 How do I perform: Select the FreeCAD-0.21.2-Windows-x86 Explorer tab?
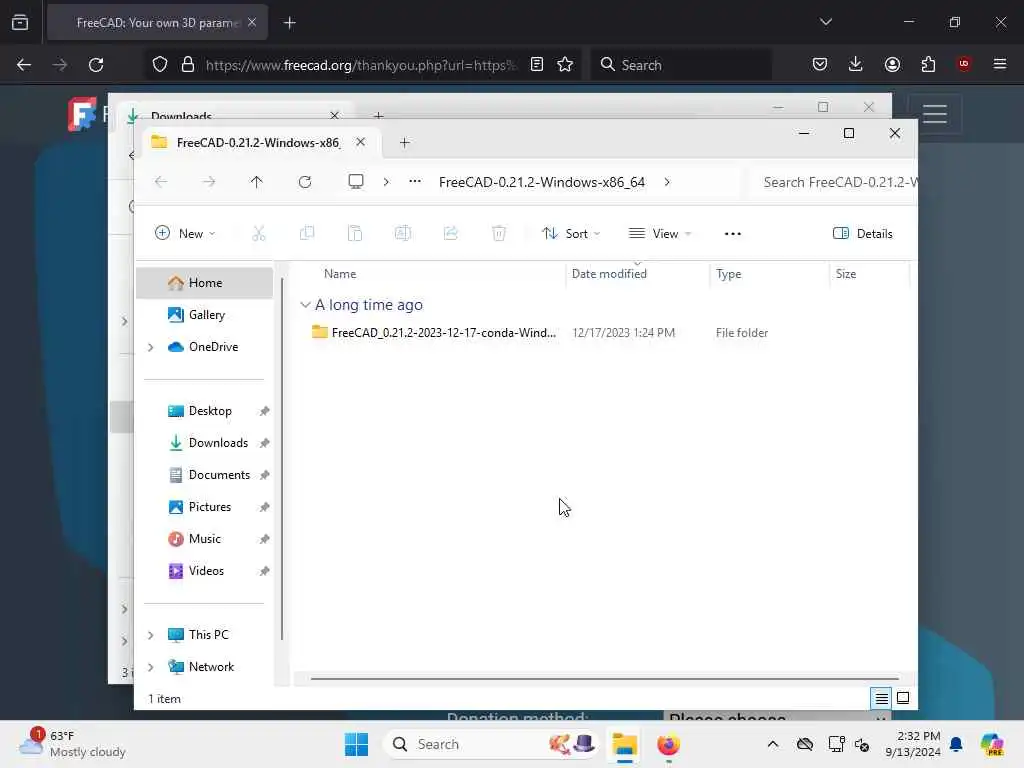coord(258,142)
